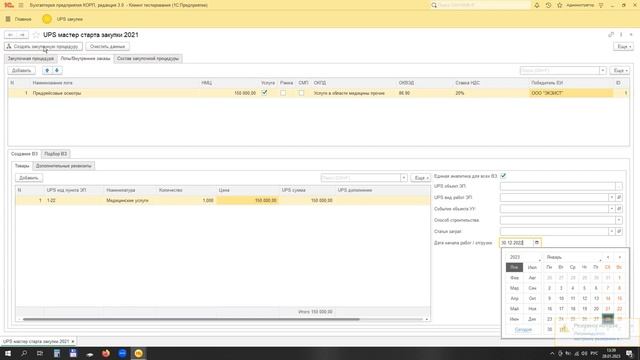This screenshot has height=360, width=640.
Task: Click the calendar icon in date field
Action: [x=537, y=242]
